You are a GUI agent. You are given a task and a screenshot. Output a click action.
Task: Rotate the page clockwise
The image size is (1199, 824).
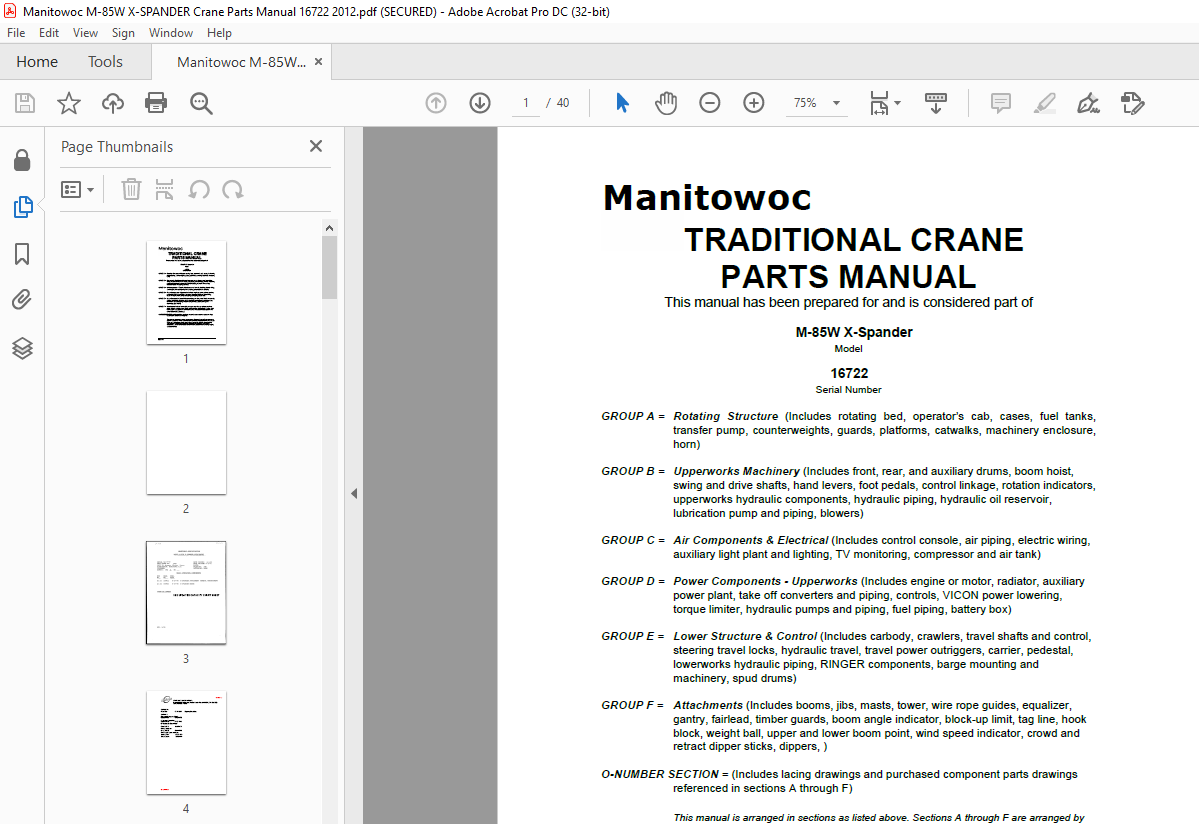coord(232,190)
